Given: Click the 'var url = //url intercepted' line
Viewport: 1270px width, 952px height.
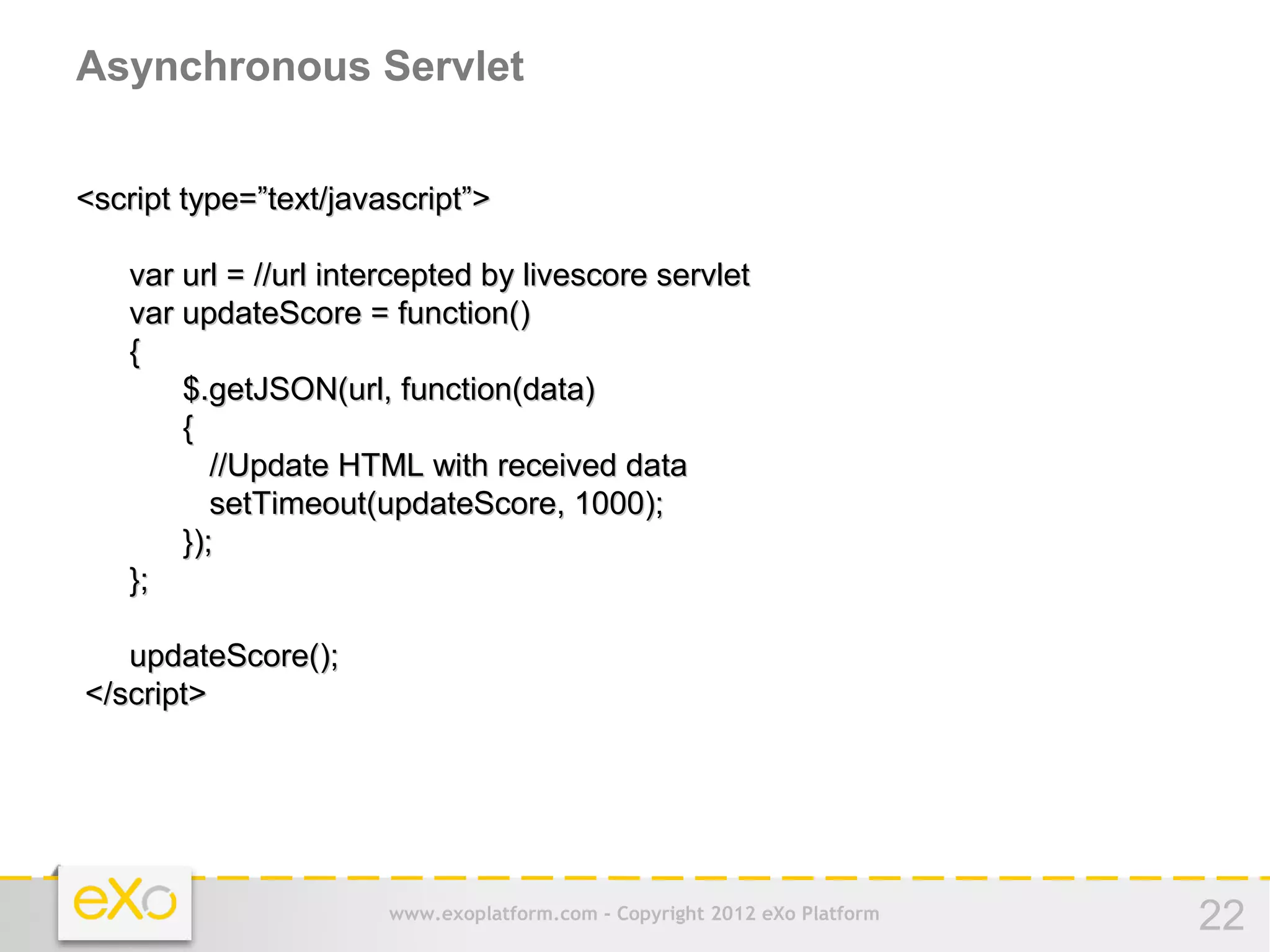Looking at the screenshot, I should click(x=440, y=275).
